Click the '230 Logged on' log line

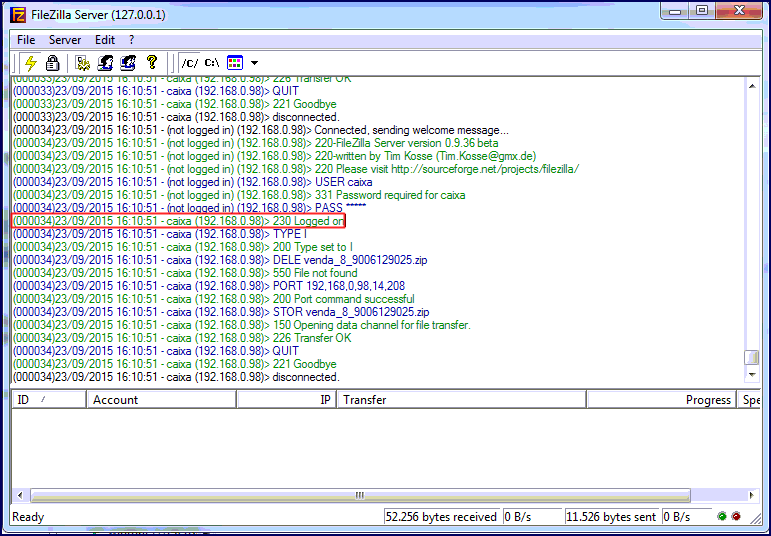click(x=178, y=221)
